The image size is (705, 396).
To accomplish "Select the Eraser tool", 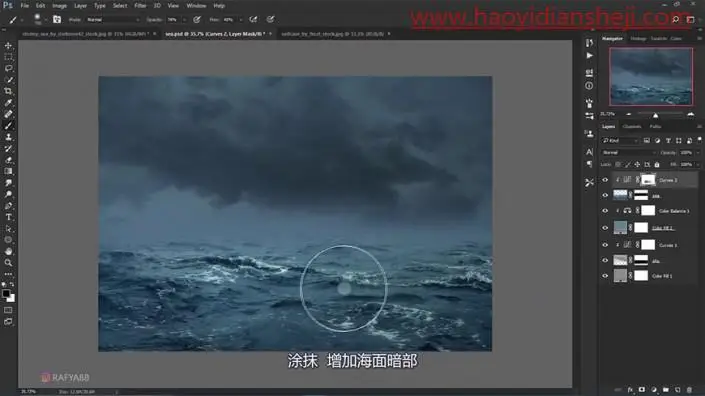I will [x=9, y=160].
